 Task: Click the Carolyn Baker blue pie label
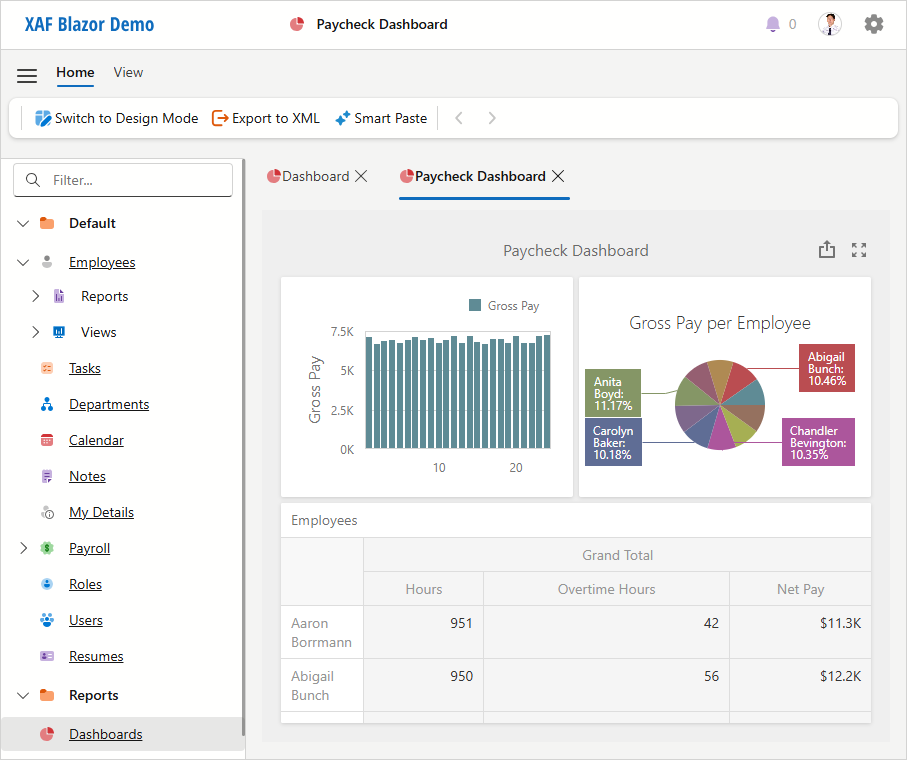[x=613, y=442]
